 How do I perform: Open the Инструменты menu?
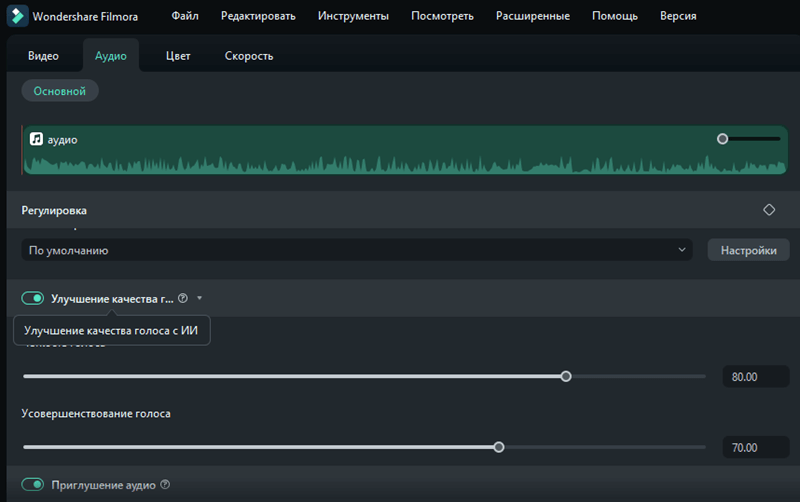[352, 16]
